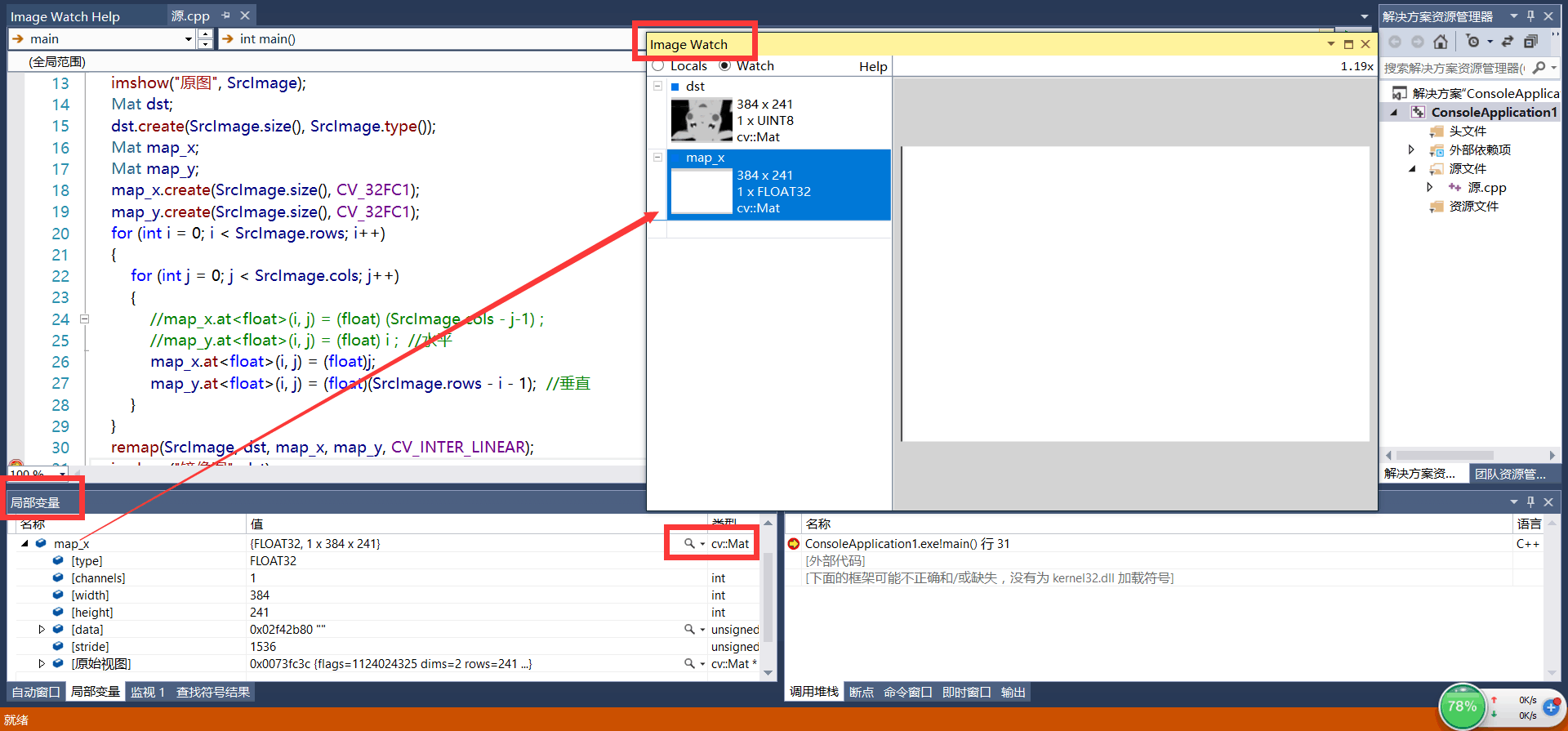Click the 值 column header in locals
Viewport: 1568px width, 731px height.
(x=477, y=524)
